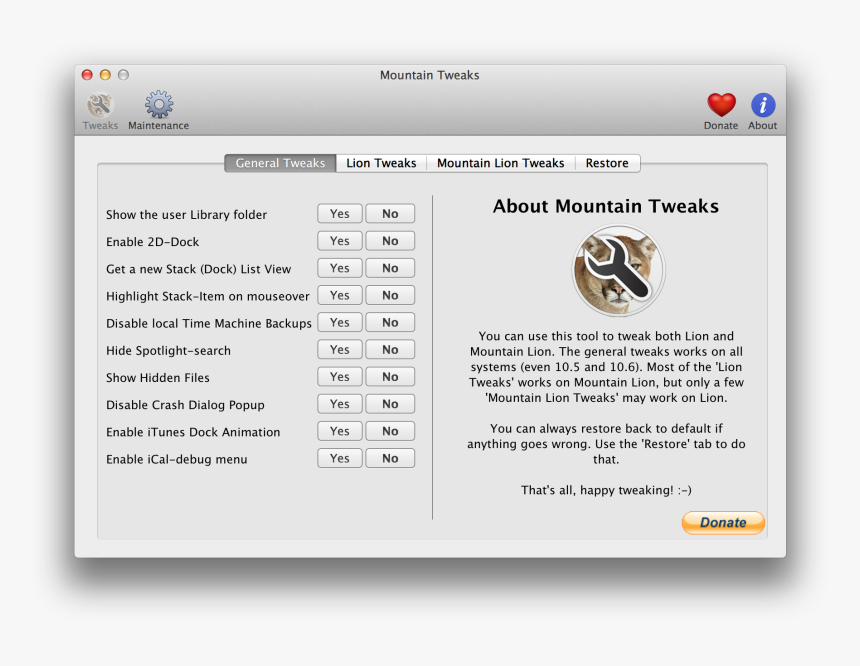
Task: Enable iTunes Dock Animation
Action: point(339,430)
